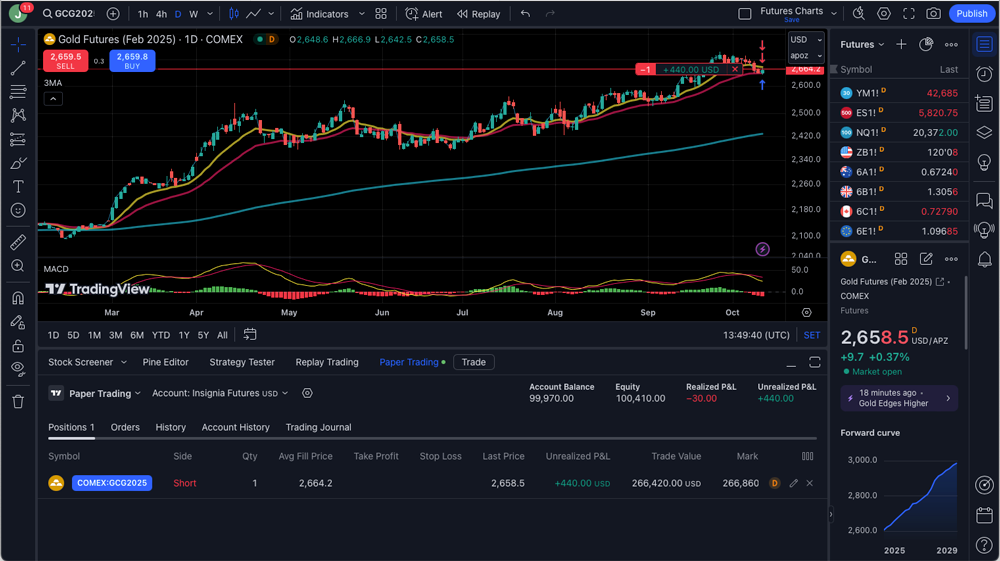Open quick search icon
The height and width of the screenshot is (561, 1000).
pyautogui.click(x=858, y=13)
